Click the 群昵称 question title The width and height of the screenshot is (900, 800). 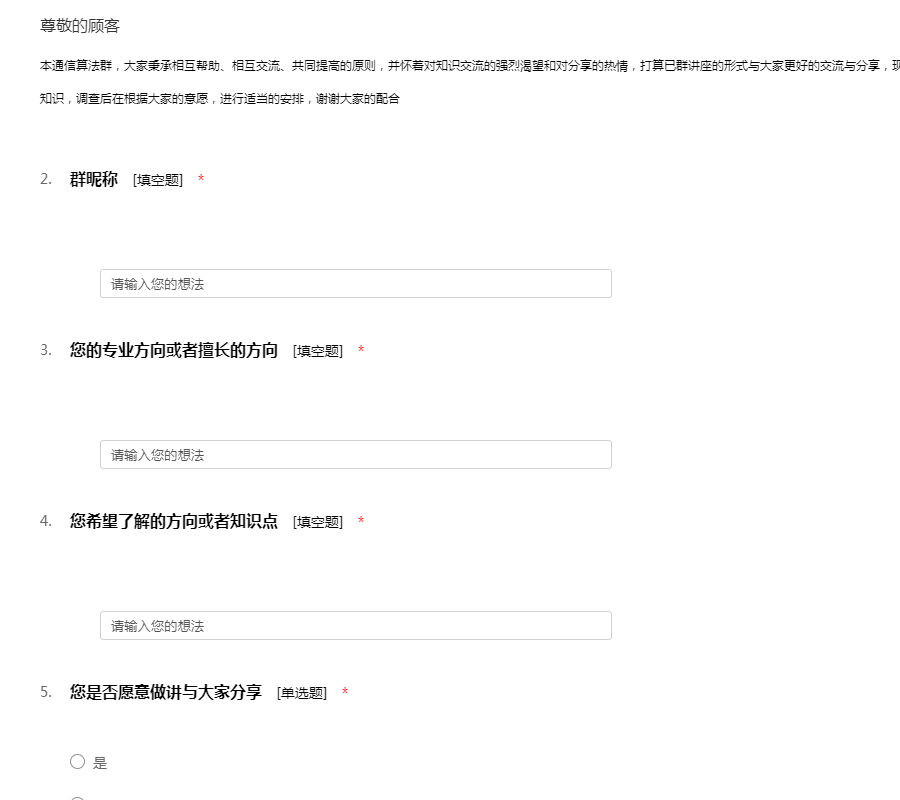point(94,179)
